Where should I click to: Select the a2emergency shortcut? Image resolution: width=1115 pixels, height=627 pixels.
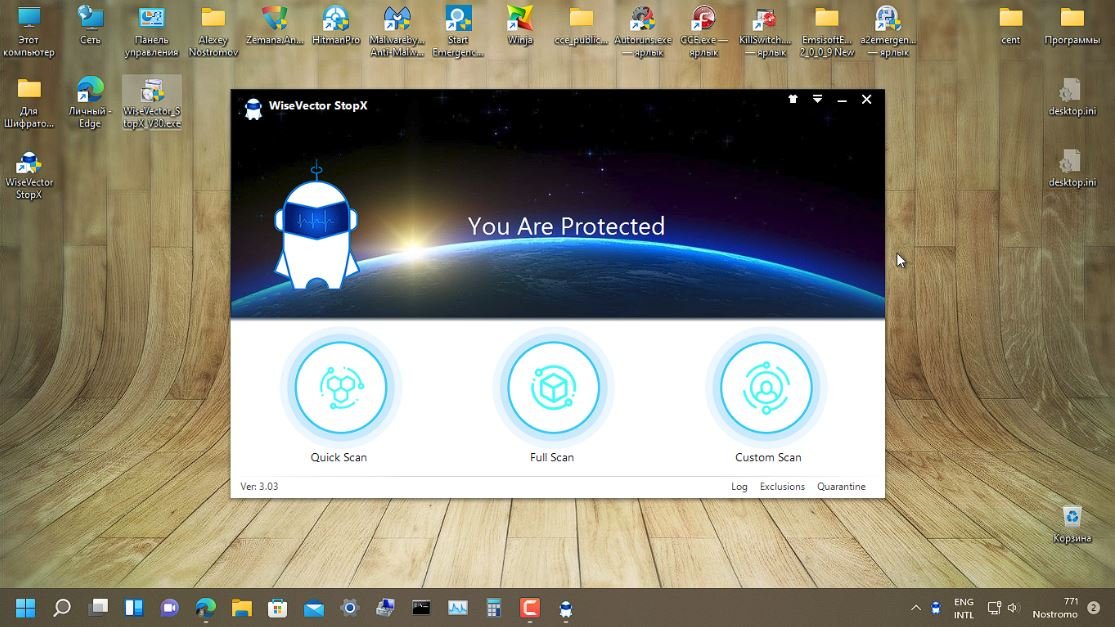click(887, 31)
